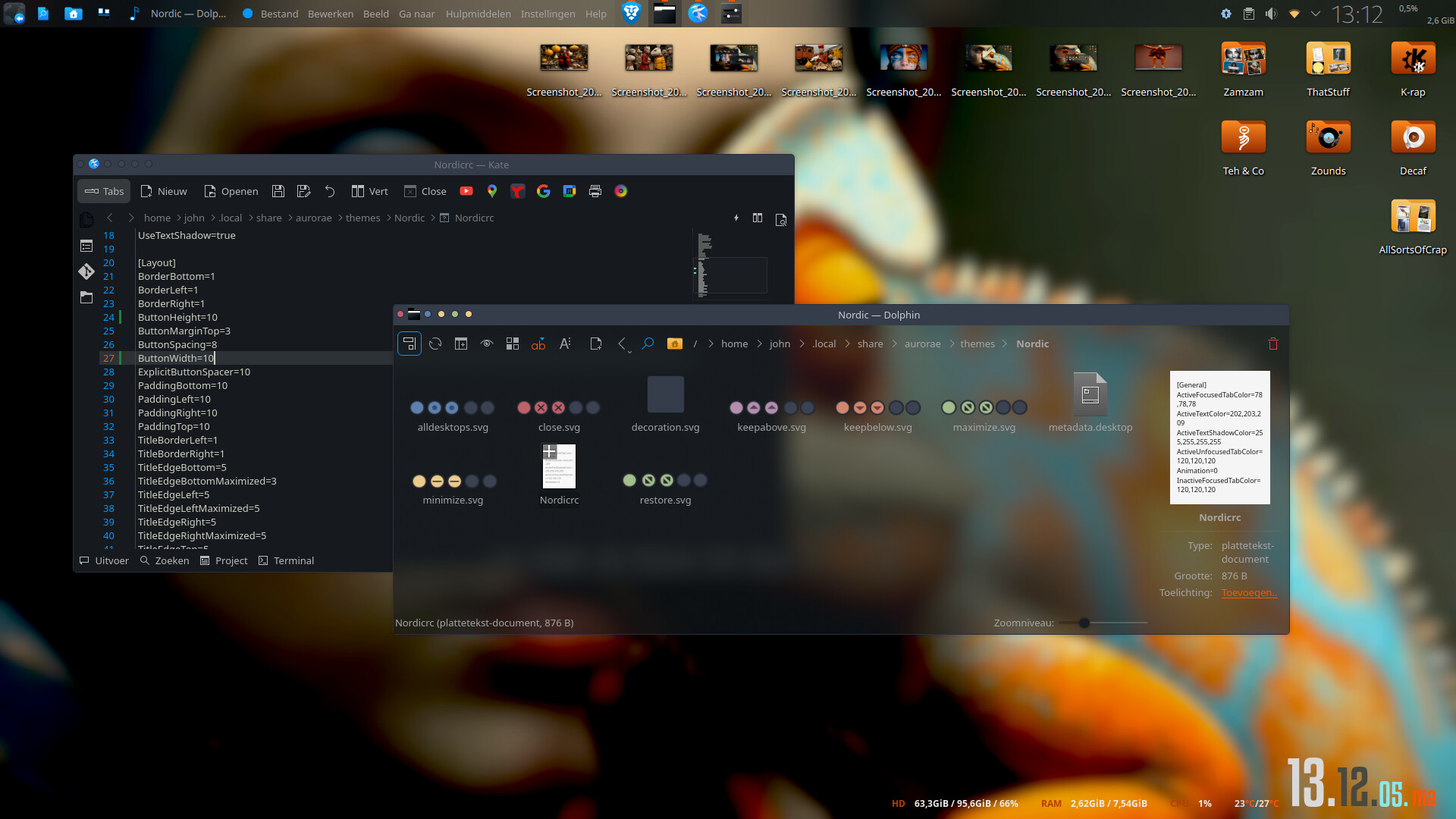Screen dimensions: 1456x819
Task: Click the Refresh icon in Dolphin toolbar
Action: click(x=435, y=344)
